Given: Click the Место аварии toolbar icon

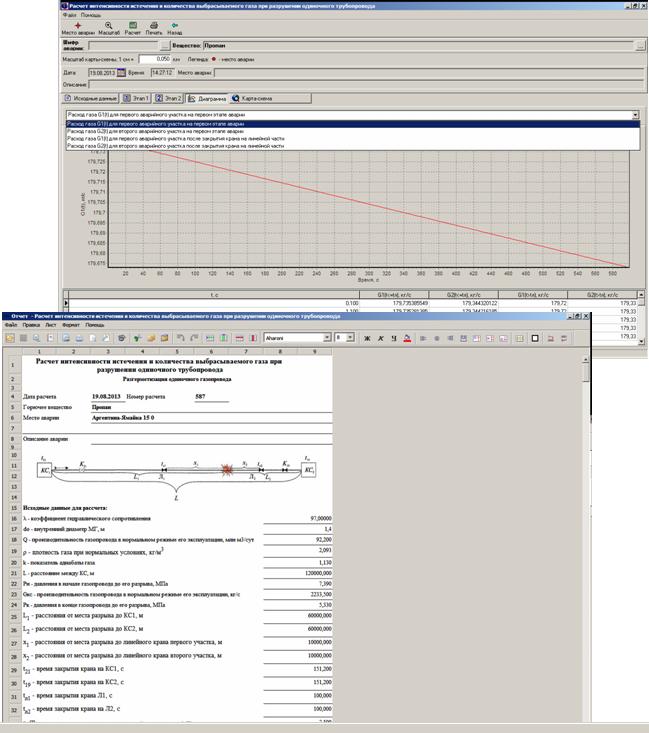Looking at the screenshot, I should tap(78, 27).
